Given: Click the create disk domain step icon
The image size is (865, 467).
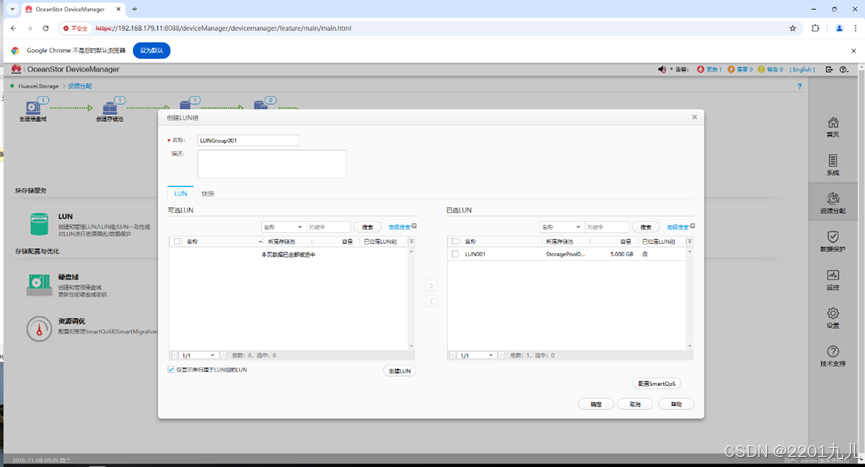Looking at the screenshot, I should coord(33,106).
